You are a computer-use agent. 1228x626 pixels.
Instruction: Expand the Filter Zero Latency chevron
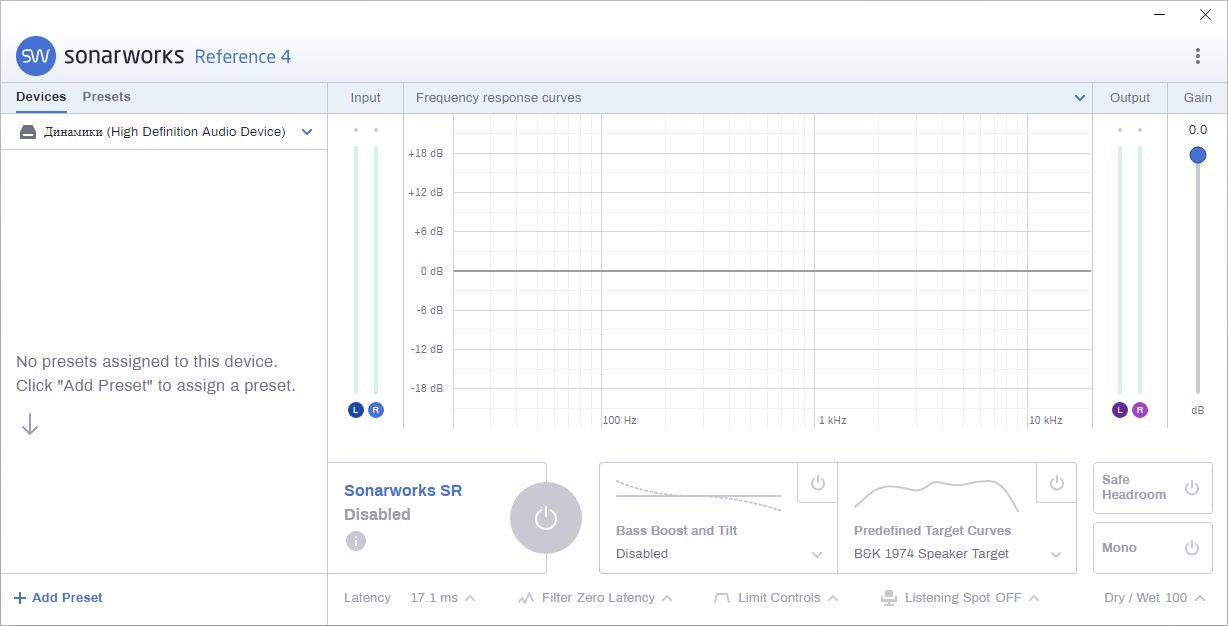click(667, 598)
